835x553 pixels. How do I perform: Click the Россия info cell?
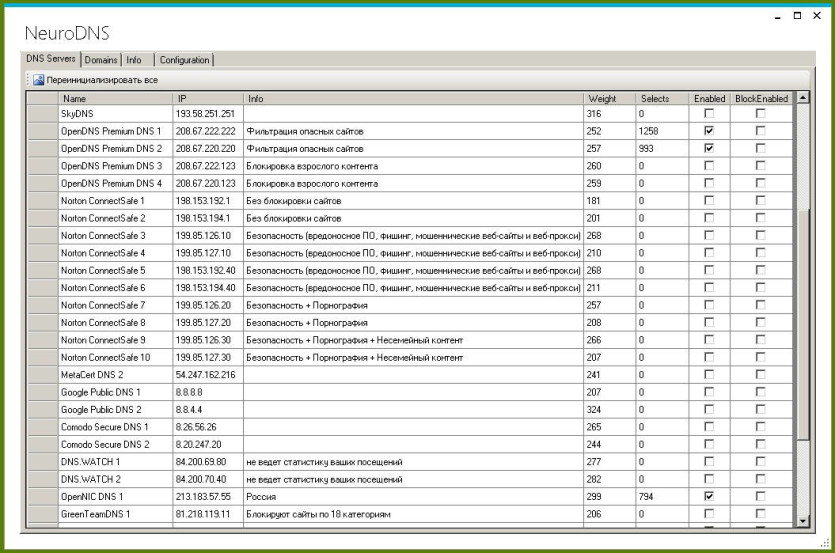tap(413, 497)
